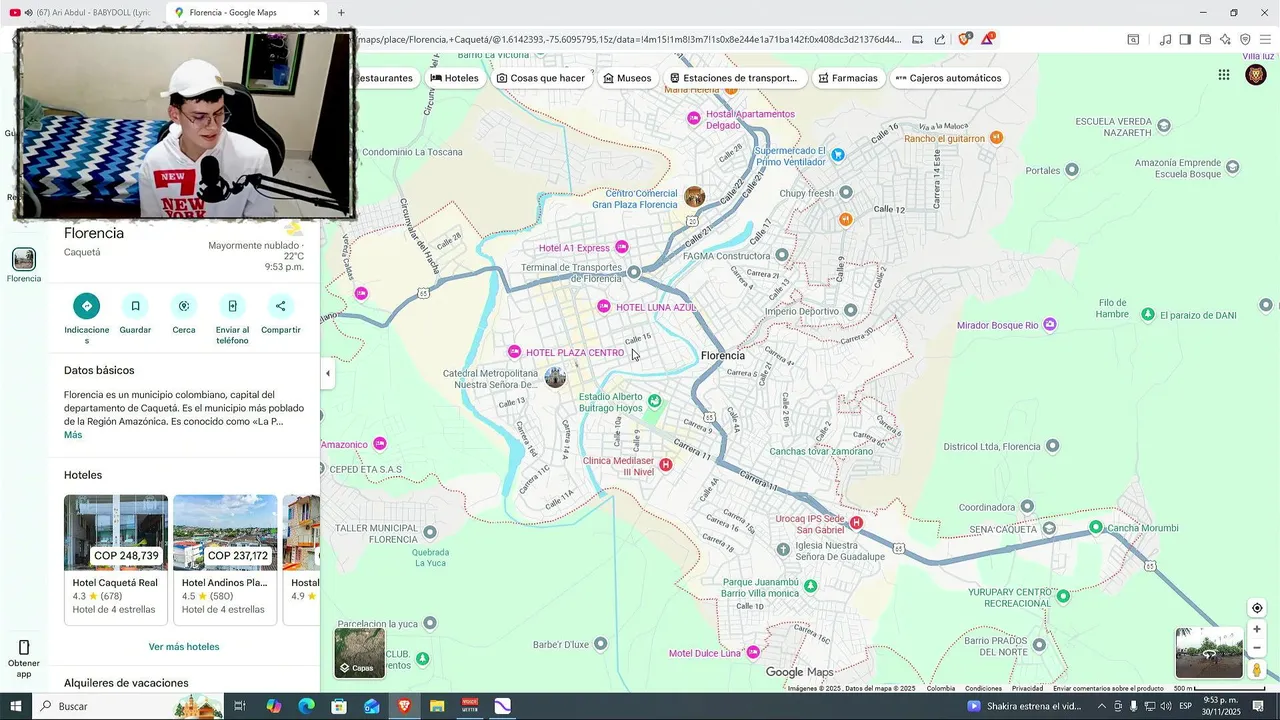This screenshot has width=1280, height=720.
Task: Click Obtener app sidebar button
Action: point(24,659)
